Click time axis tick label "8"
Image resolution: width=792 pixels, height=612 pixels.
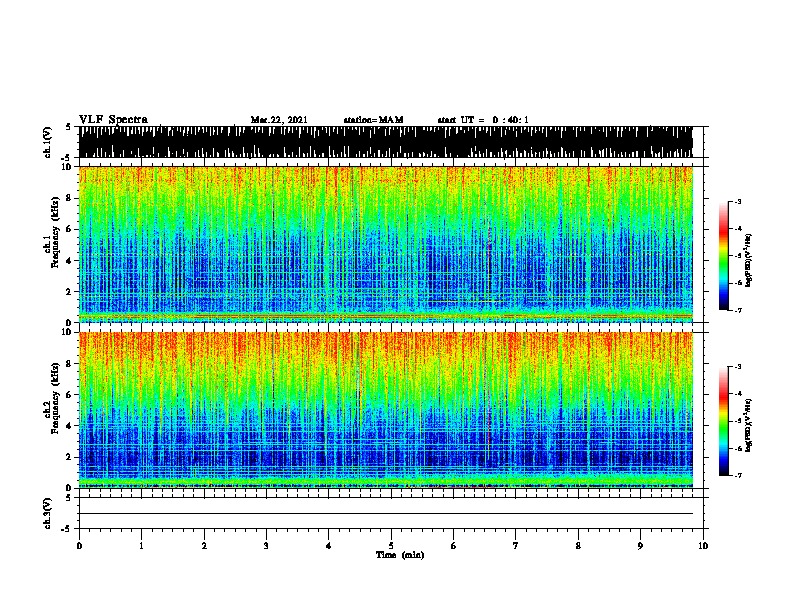click(x=578, y=546)
